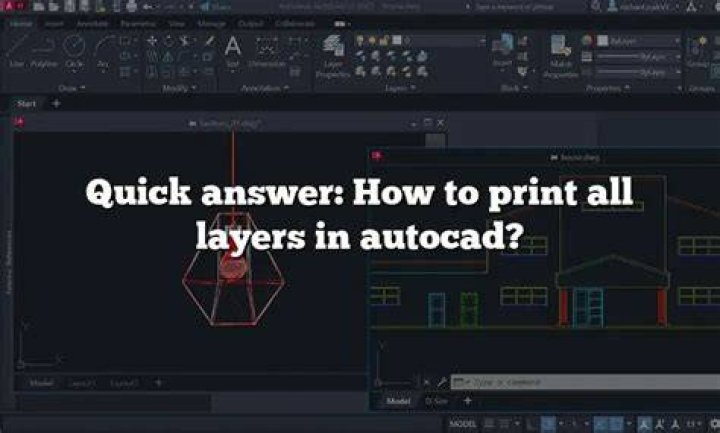Screen dimensions: 720x433
Task: Open the Annotate ribbon tab
Action: point(92,23)
